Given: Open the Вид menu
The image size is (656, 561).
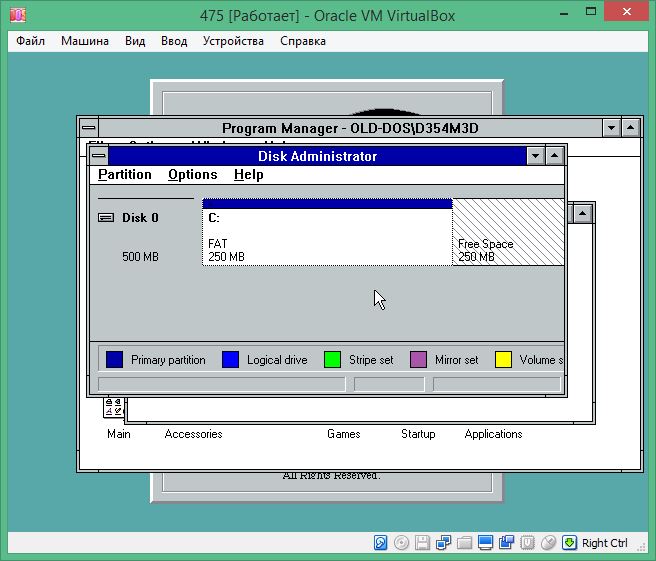Looking at the screenshot, I should pyautogui.click(x=135, y=41).
